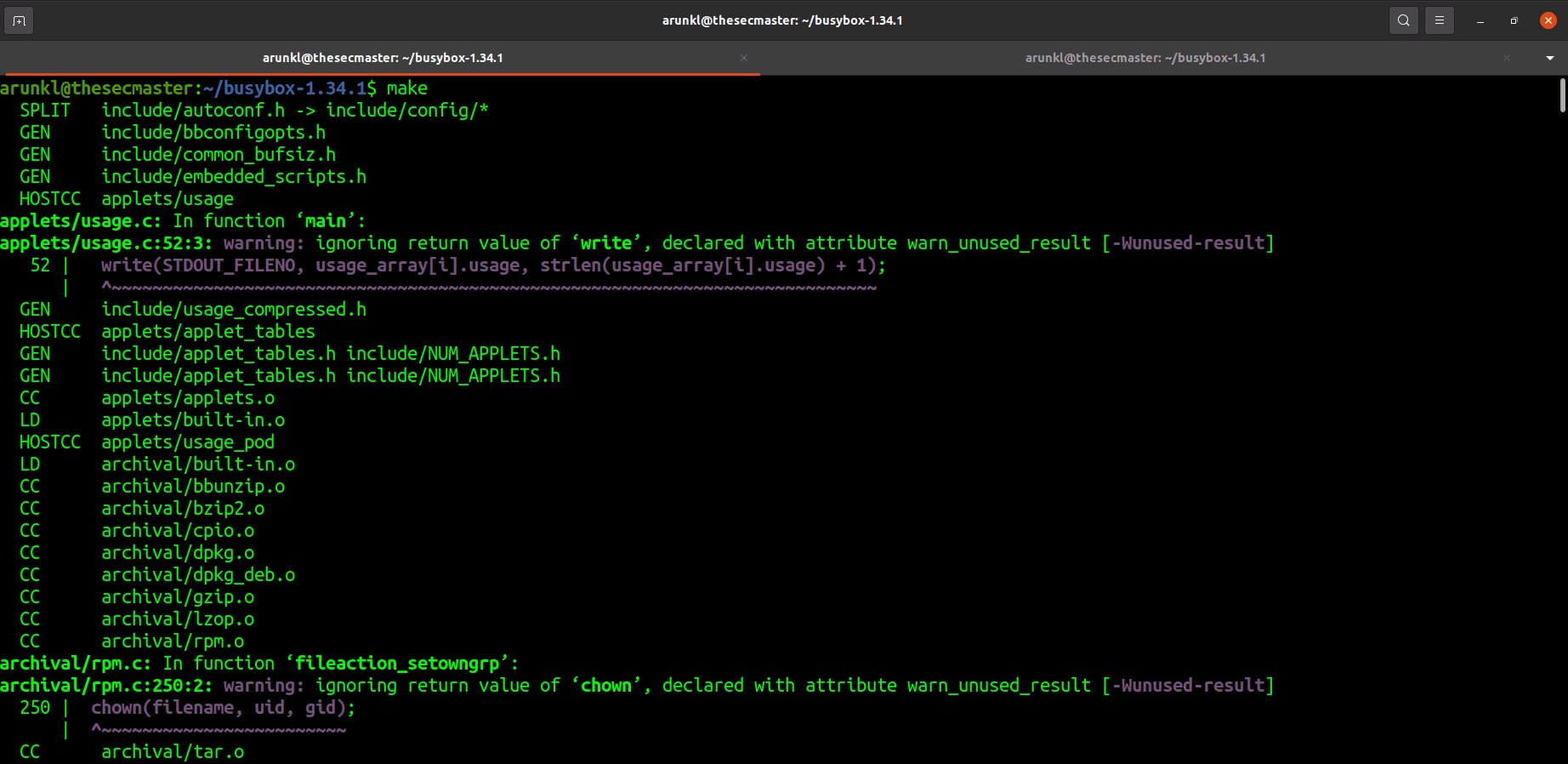1568x764 pixels.
Task: Click the 'make' command text
Action: tap(407, 88)
